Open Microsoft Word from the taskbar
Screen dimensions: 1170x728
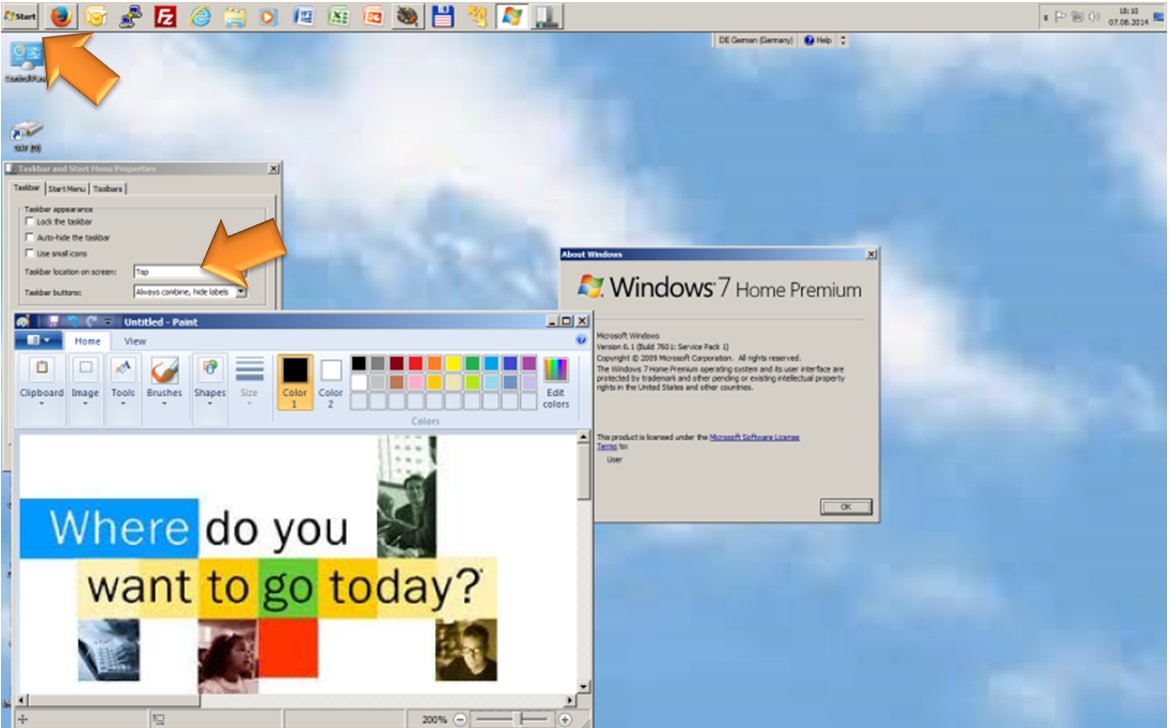pyautogui.click(x=304, y=16)
